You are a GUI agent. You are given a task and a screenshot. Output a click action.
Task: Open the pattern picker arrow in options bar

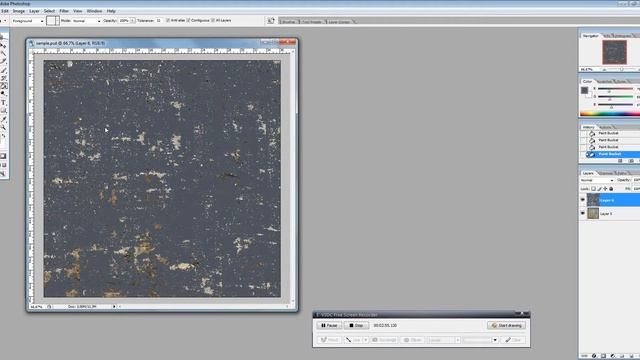58,20
